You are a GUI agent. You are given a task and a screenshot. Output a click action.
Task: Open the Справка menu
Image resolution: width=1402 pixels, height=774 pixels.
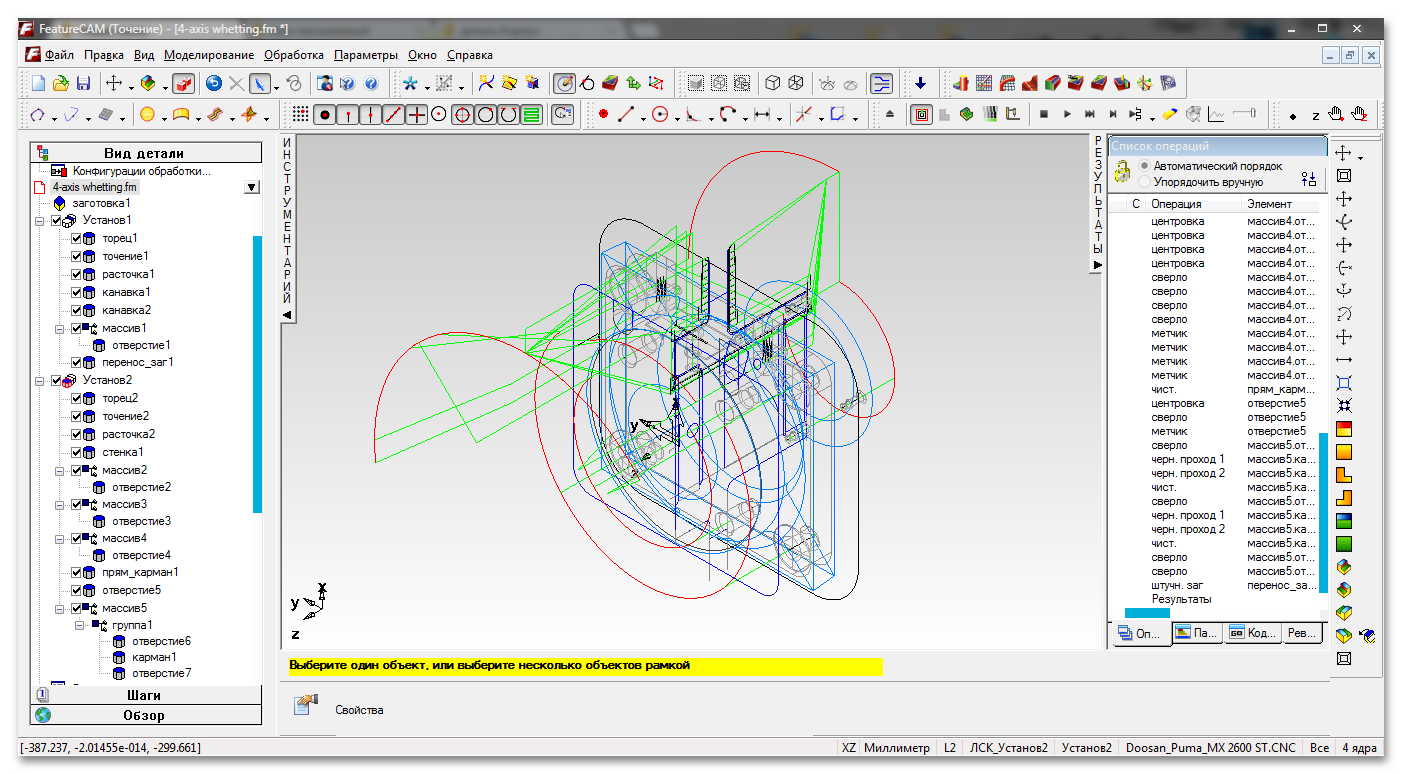click(470, 55)
